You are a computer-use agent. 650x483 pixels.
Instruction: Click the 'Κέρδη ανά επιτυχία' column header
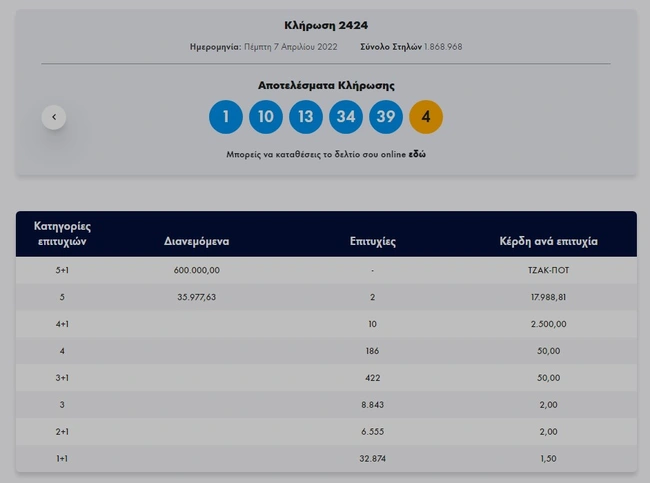pyautogui.click(x=548, y=242)
